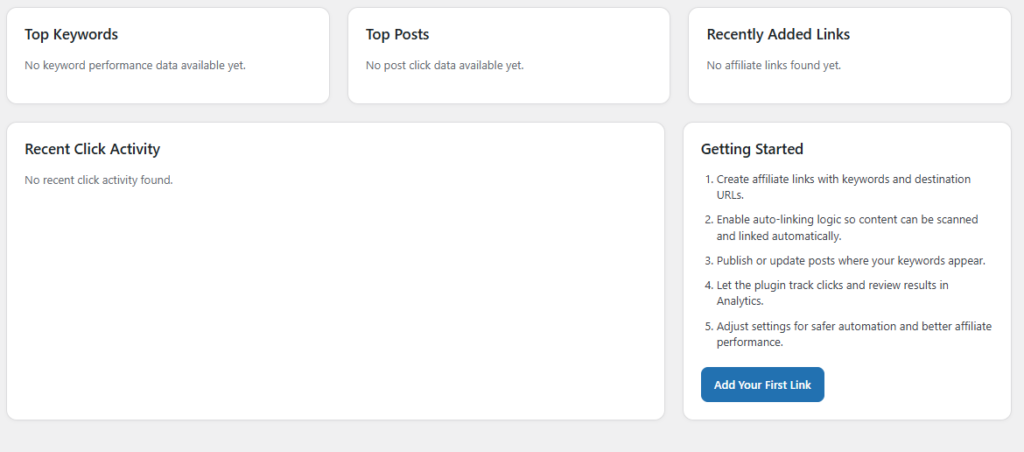Click the 'No recent click activity found' text

pos(98,180)
